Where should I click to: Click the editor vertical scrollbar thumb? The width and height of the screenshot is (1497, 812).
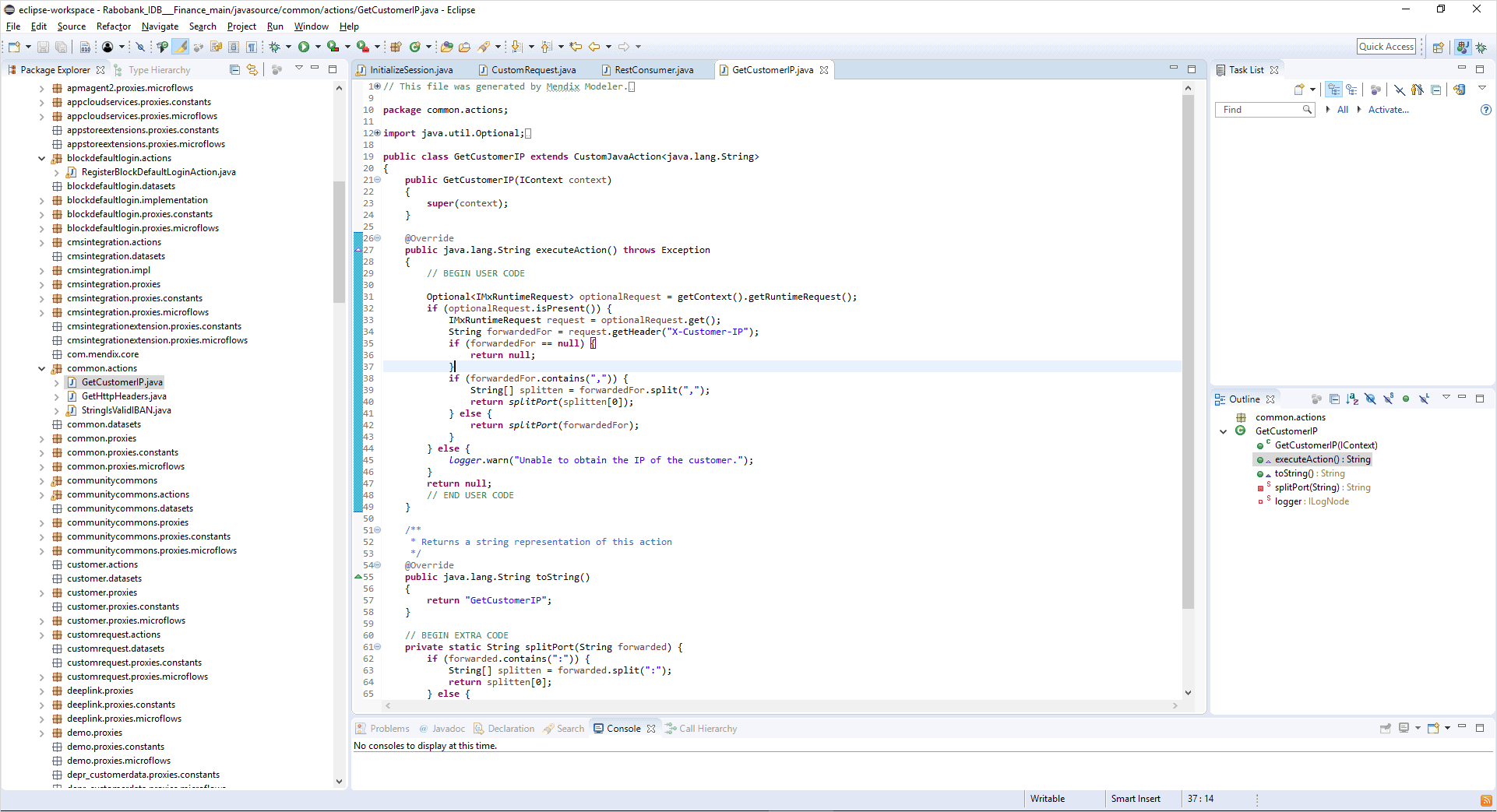(x=1188, y=350)
